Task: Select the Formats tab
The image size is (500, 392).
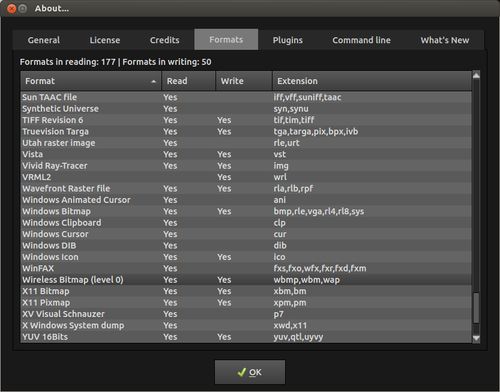Action: coord(226,40)
